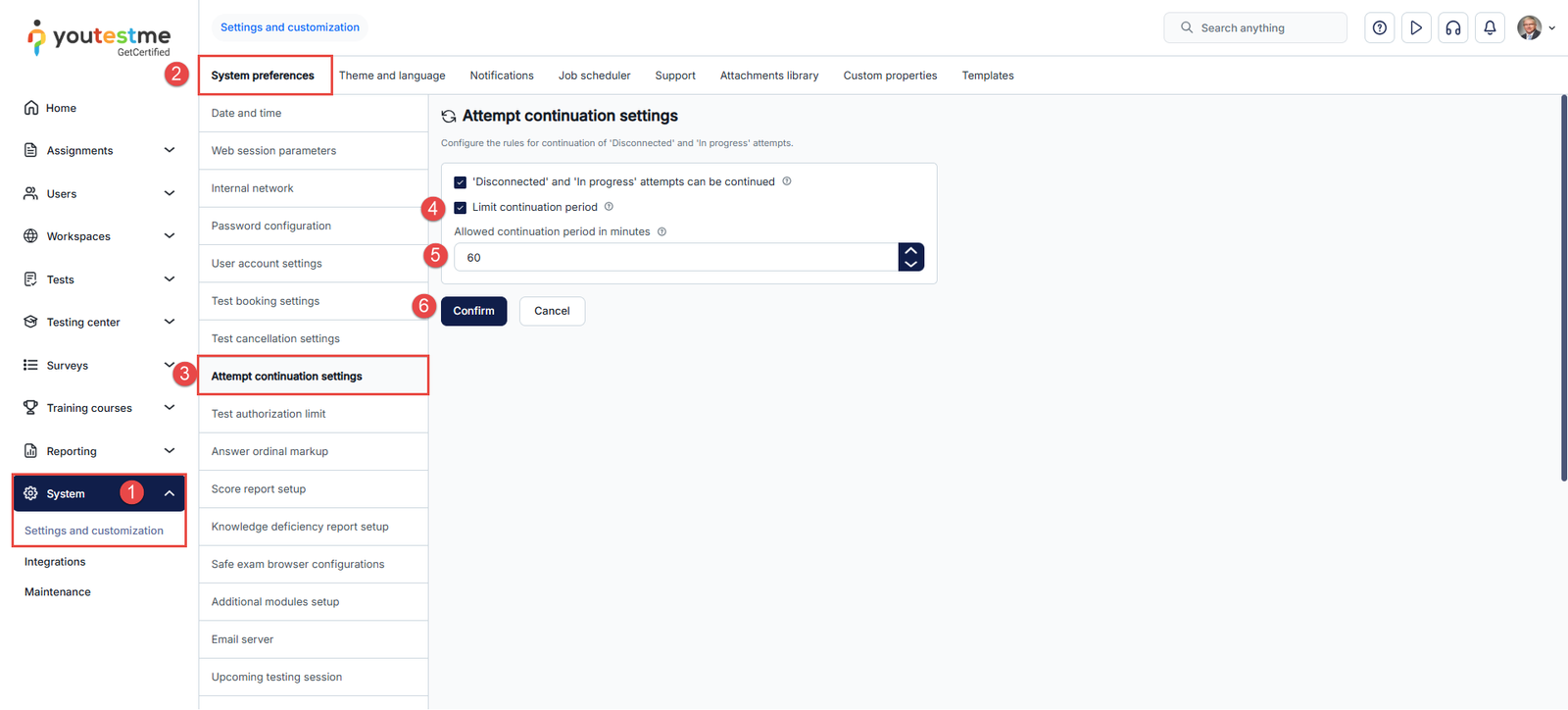Click the Cancel button
Viewport: 1568px width, 710px height.
[552, 311]
